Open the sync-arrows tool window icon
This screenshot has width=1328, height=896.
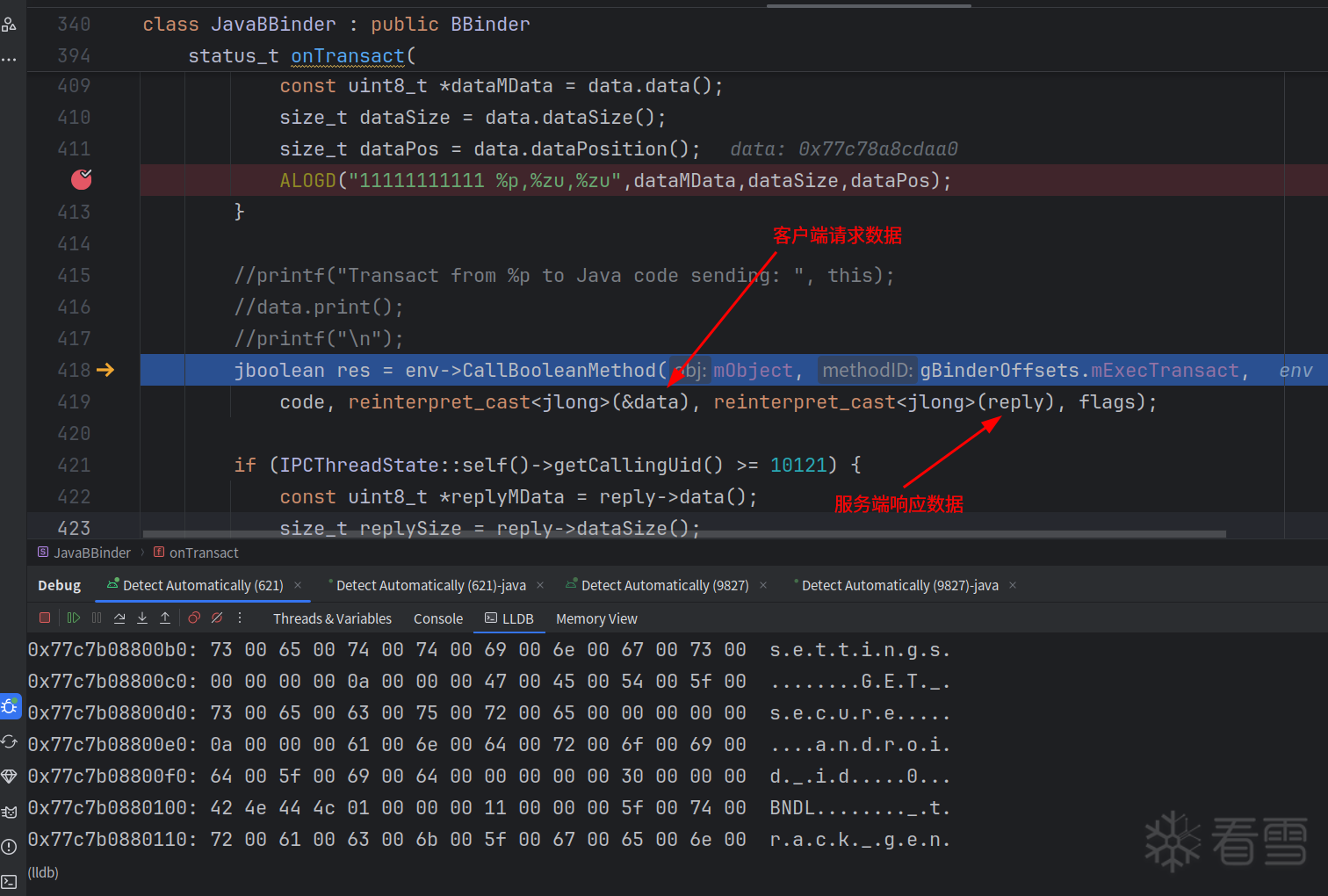[10, 742]
